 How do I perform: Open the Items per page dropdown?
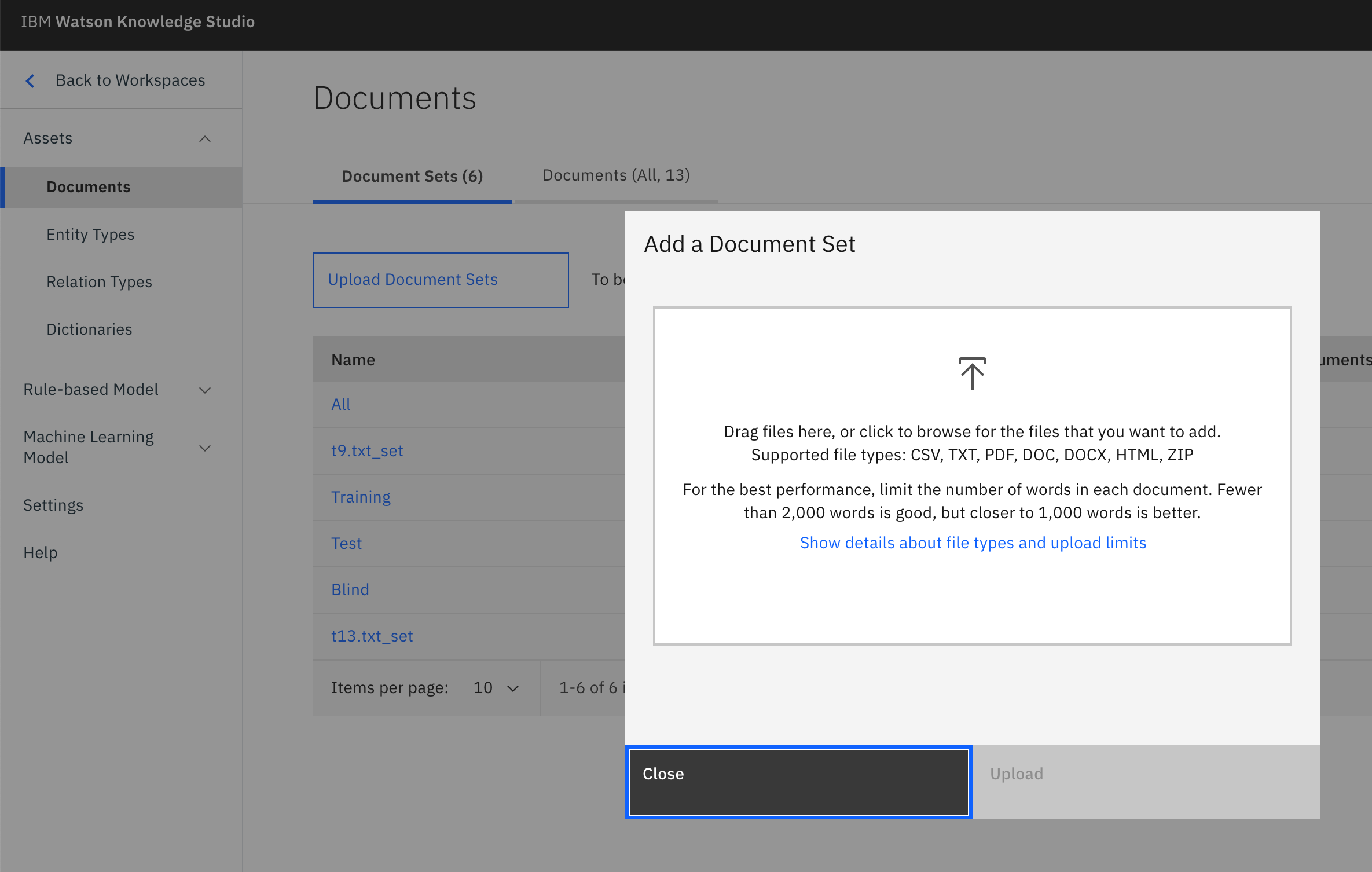click(496, 688)
